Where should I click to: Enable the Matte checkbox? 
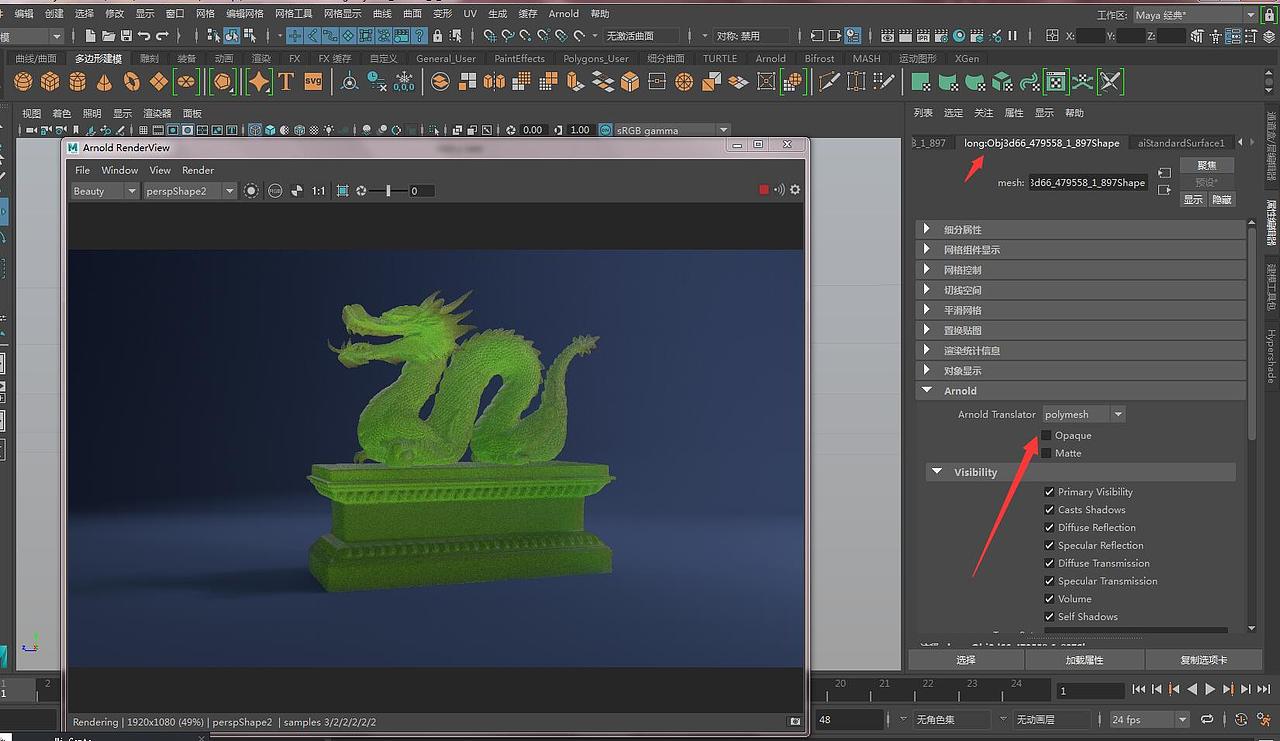click(x=1047, y=453)
